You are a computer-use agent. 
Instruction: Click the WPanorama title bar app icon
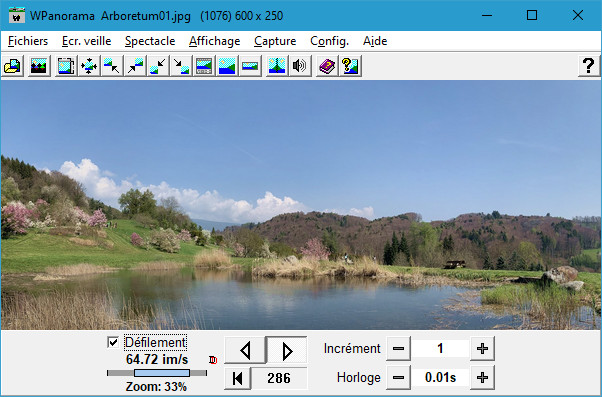(17, 16)
